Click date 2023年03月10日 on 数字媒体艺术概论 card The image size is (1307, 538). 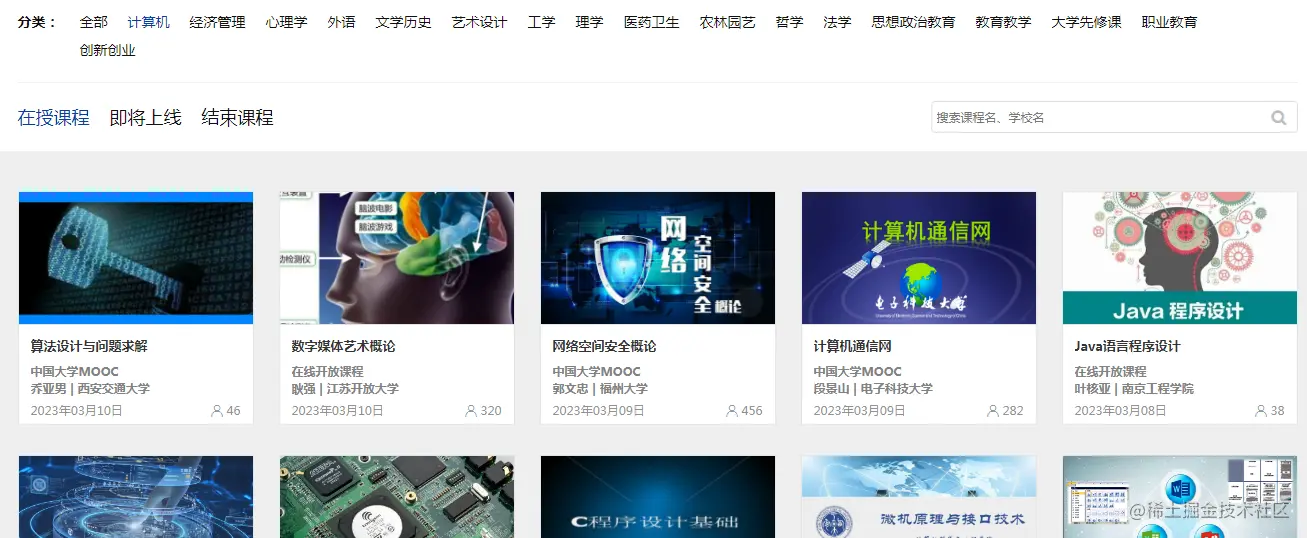coord(338,411)
